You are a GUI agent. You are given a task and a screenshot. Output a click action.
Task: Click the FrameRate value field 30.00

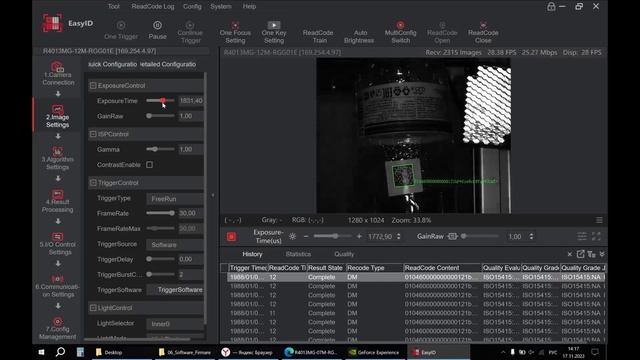[x=191, y=213]
